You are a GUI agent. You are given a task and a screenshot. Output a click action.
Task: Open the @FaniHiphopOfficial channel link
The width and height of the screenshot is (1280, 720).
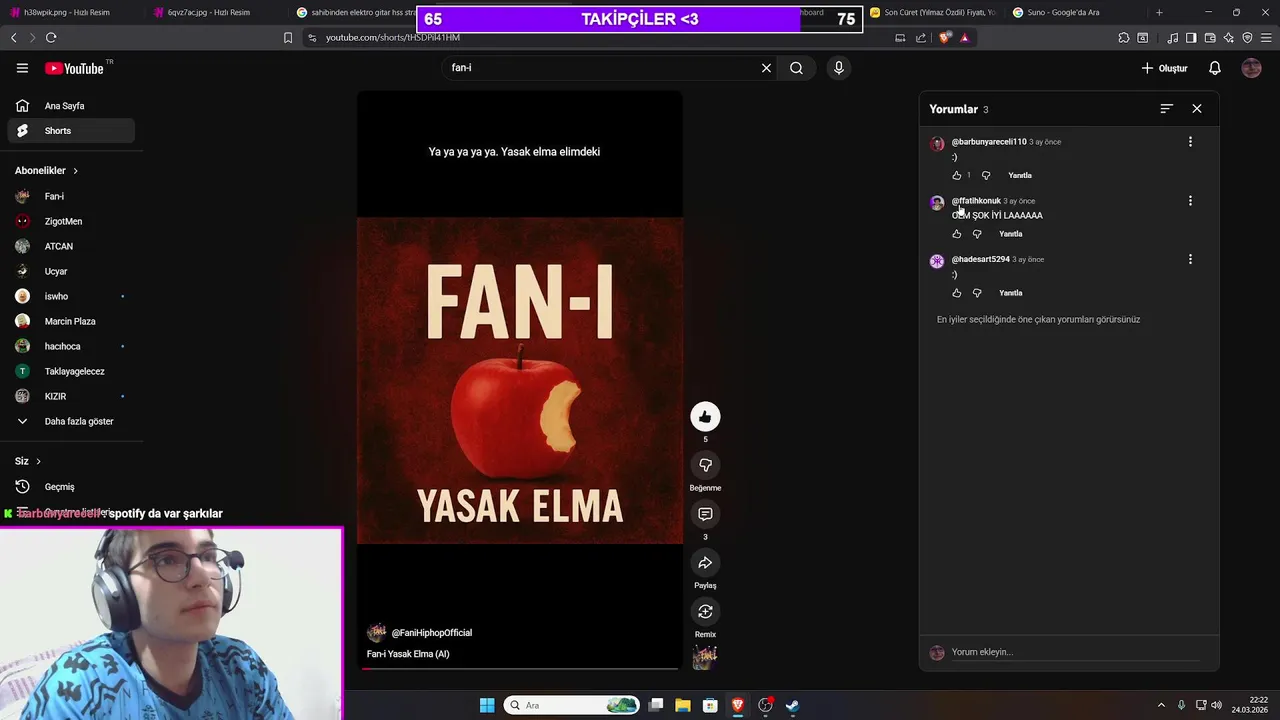click(431, 633)
